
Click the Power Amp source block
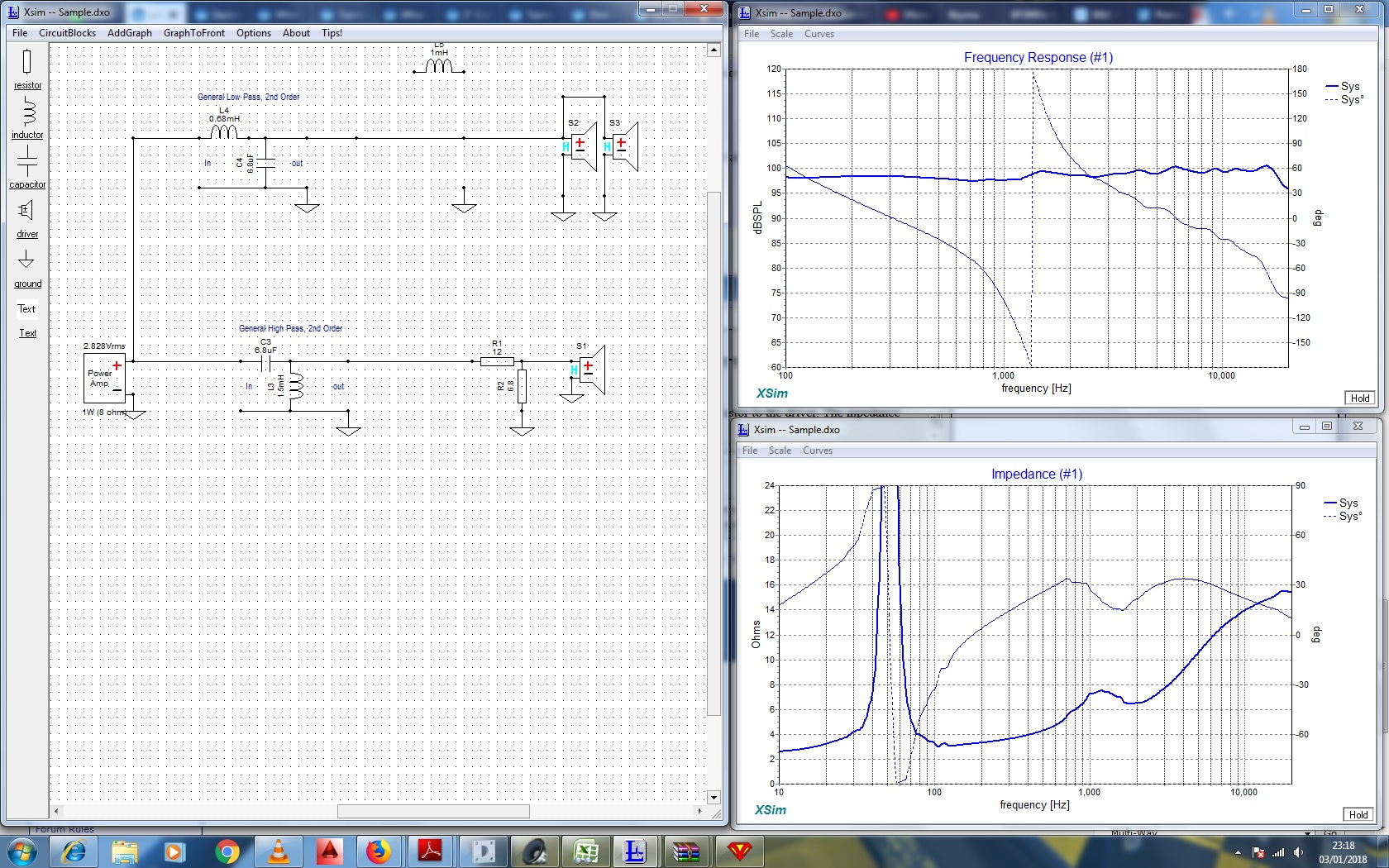(104, 378)
